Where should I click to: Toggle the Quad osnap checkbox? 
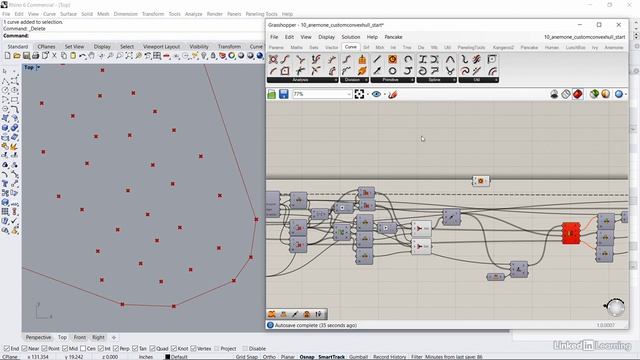(152, 349)
